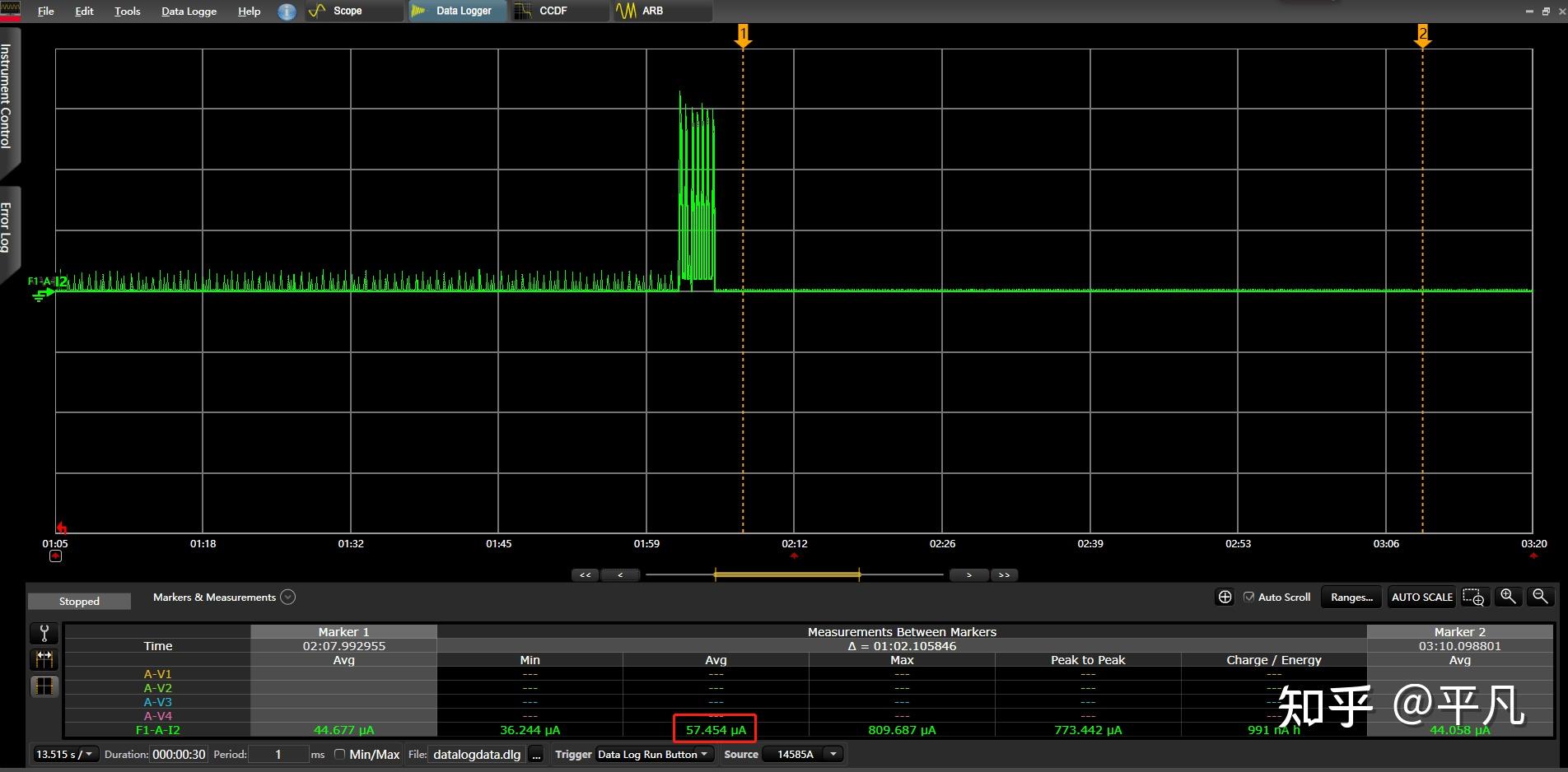The height and width of the screenshot is (772, 1568).
Task: Switch to the Scope view
Action: (x=347, y=11)
